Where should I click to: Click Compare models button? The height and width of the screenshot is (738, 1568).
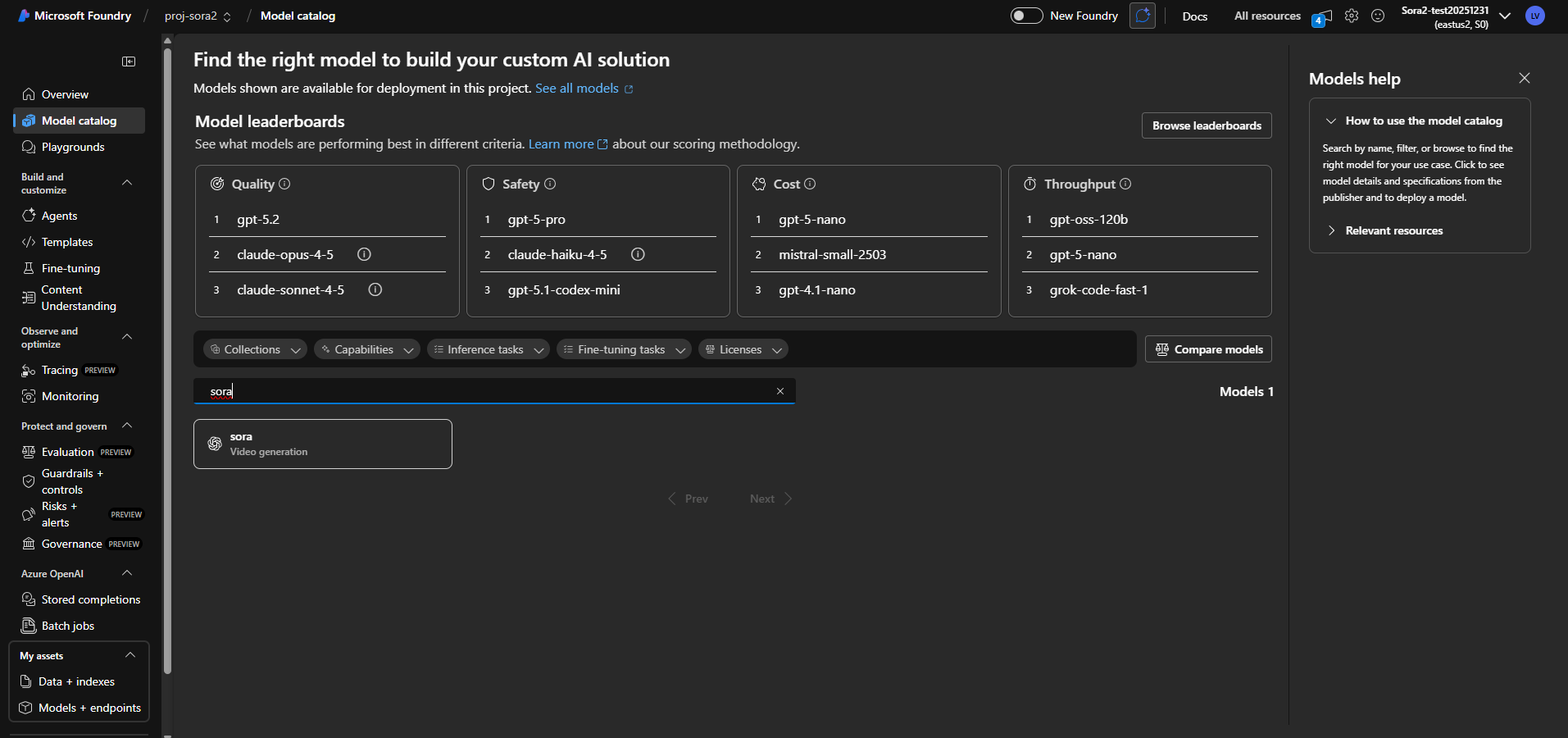1208,349
